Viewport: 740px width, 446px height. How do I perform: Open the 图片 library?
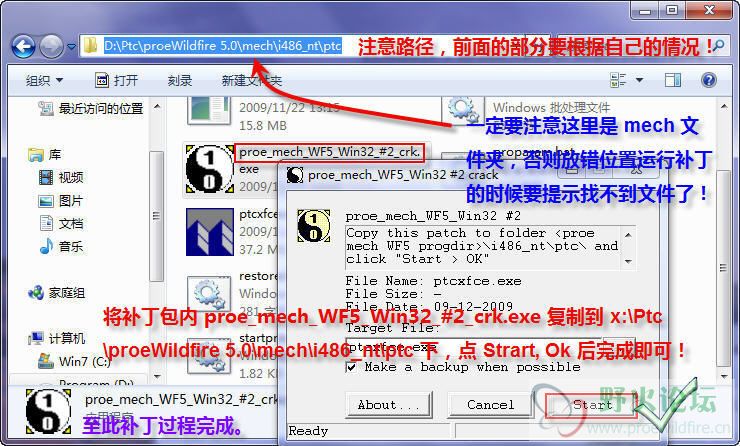71,201
